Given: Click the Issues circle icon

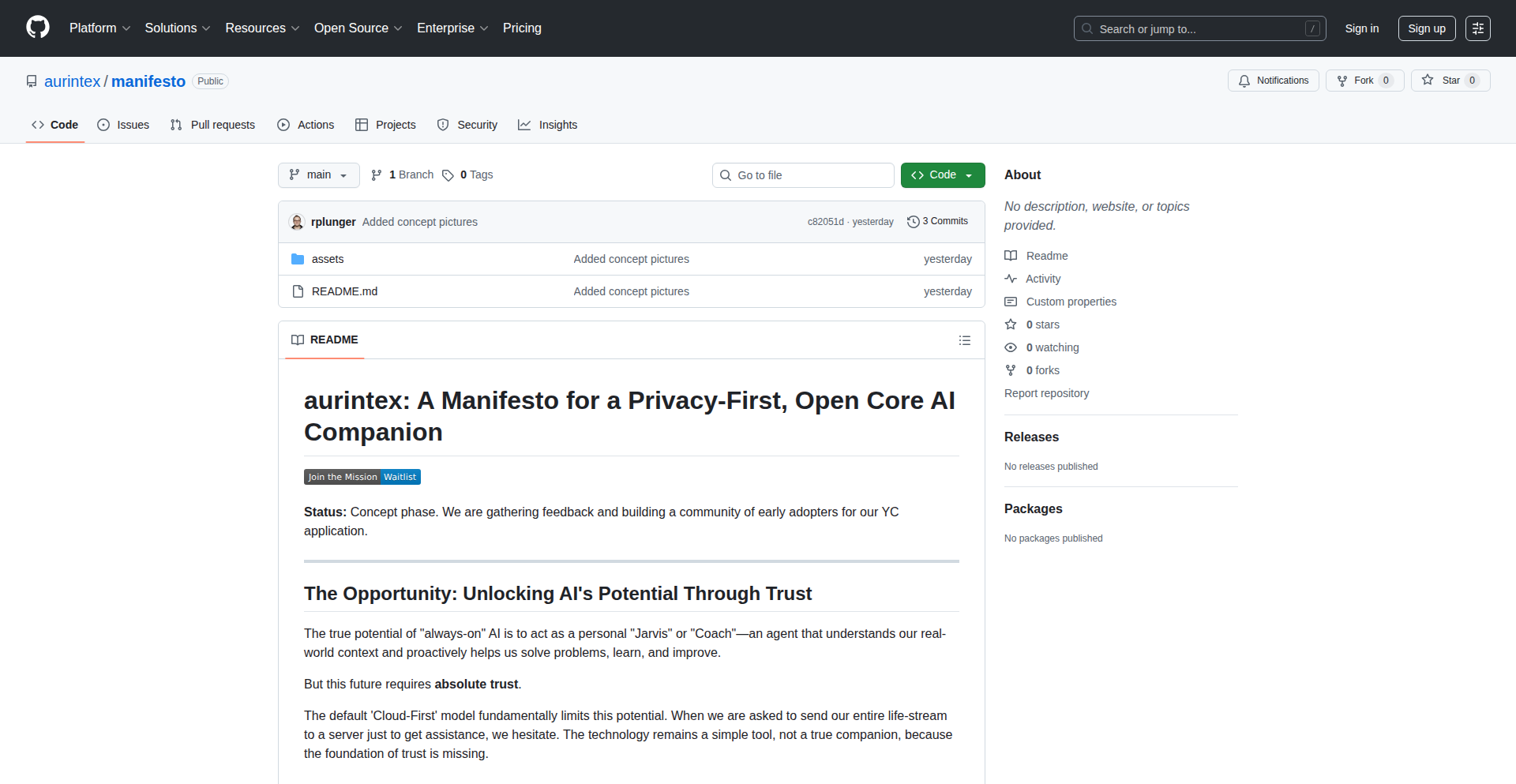Looking at the screenshot, I should coord(103,125).
